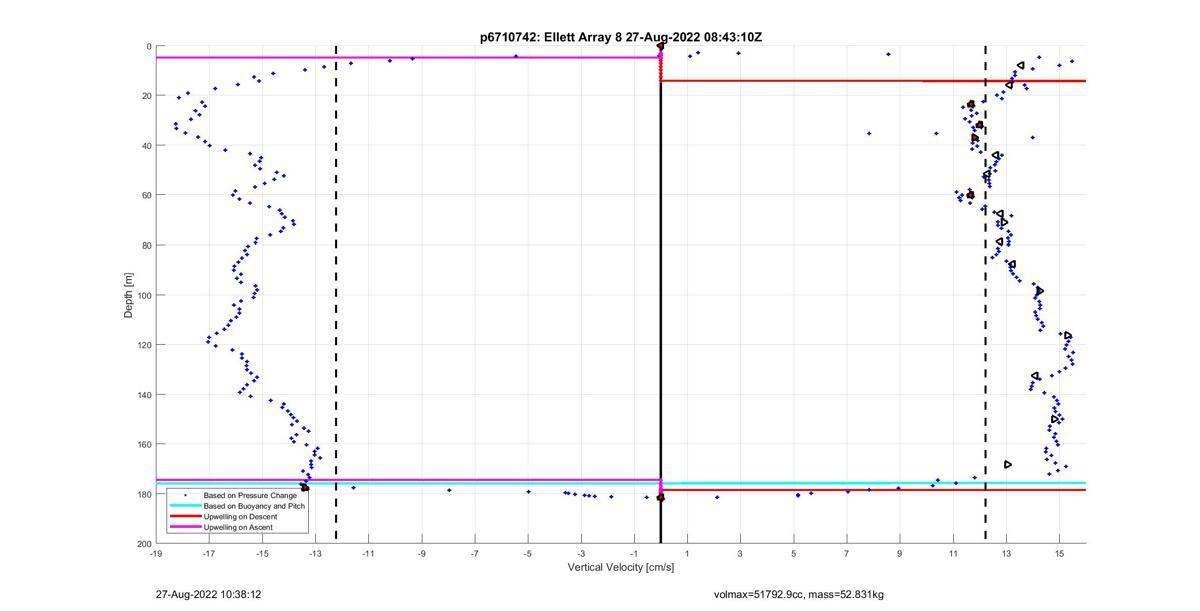Click the solid black zero-velocity vertical line
The height and width of the screenshot is (611, 1200).
[661, 295]
